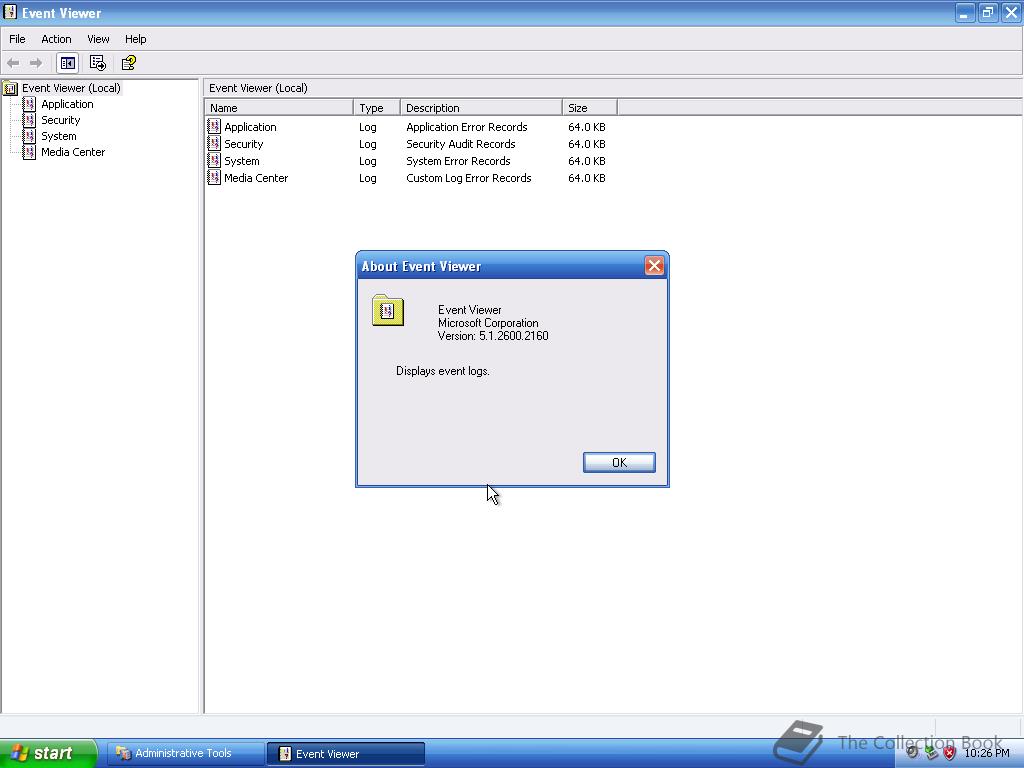Screen dimensions: 1024x768
Task: Click Security row icon in list pane
Action: pos(214,143)
